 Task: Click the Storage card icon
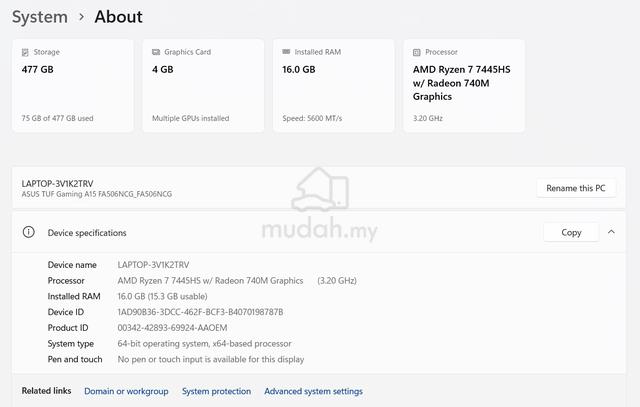tap(25, 52)
